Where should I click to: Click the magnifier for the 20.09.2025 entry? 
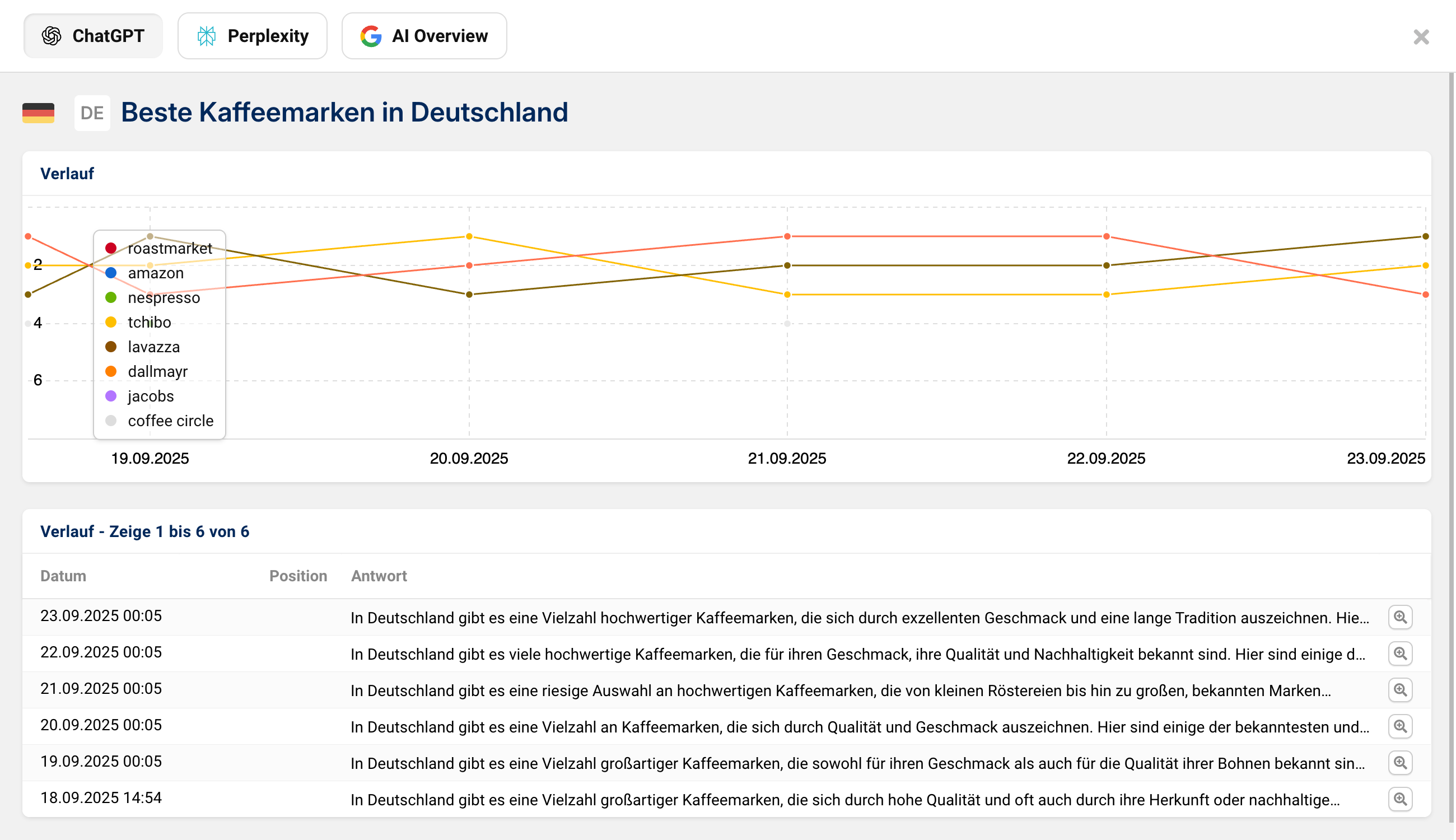point(1401,727)
